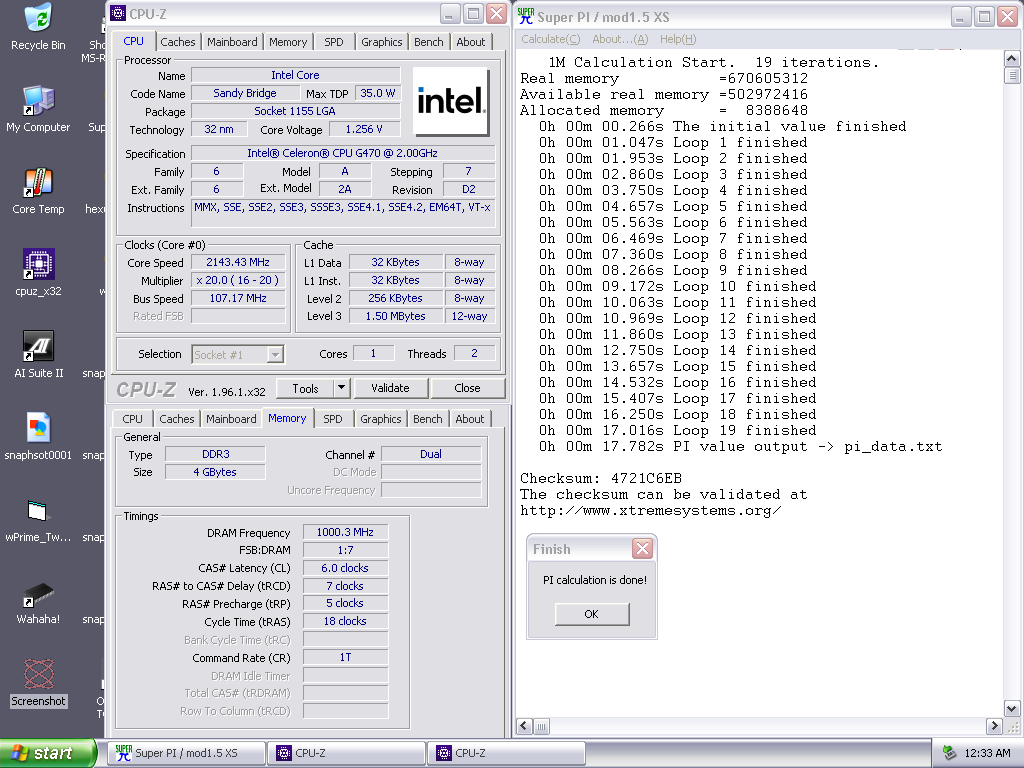Click the Super PI scroll up arrow
Screen dimensions: 1024x768
coord(1012,58)
